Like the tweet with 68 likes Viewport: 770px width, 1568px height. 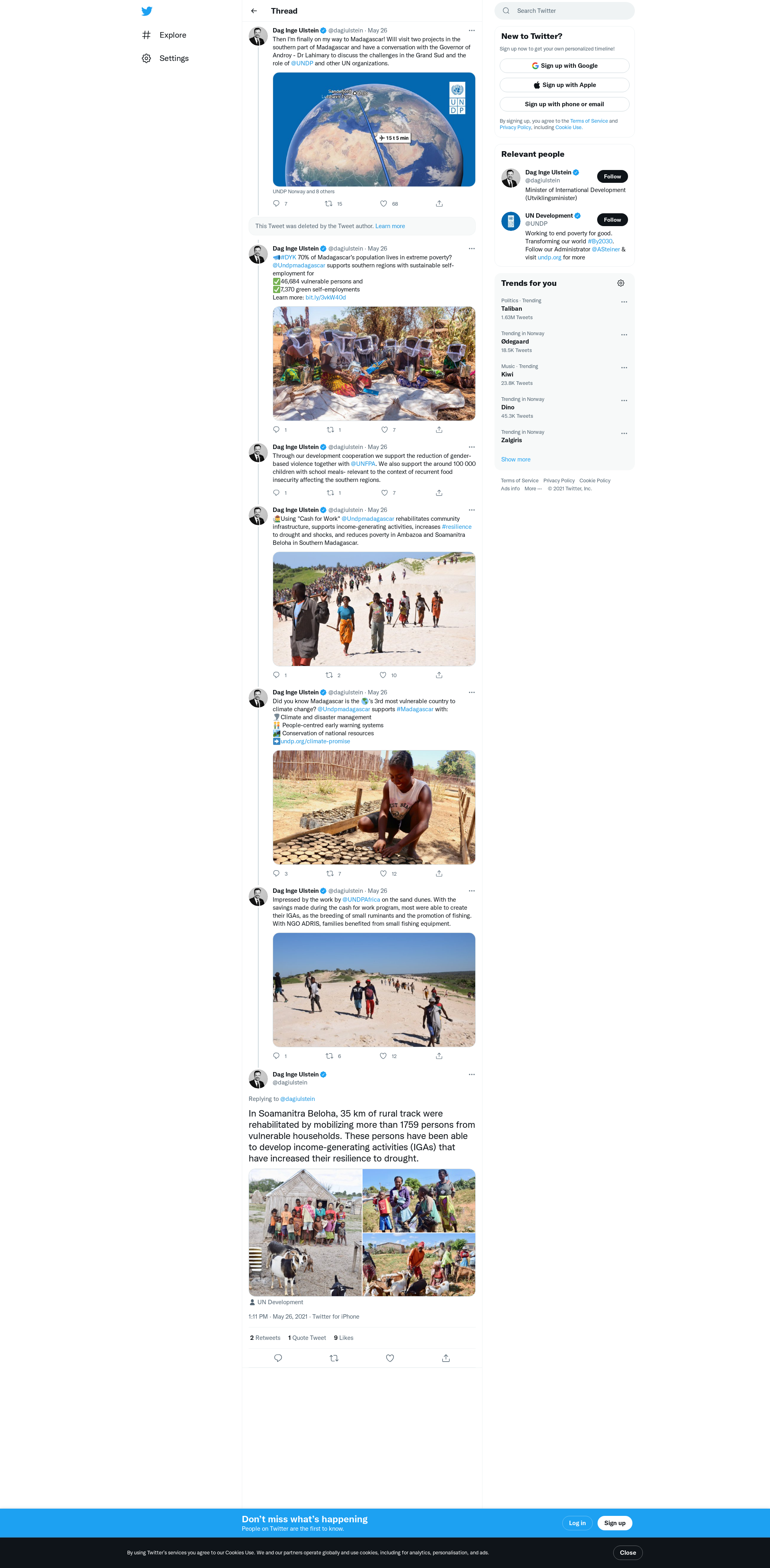pyautogui.click(x=383, y=203)
